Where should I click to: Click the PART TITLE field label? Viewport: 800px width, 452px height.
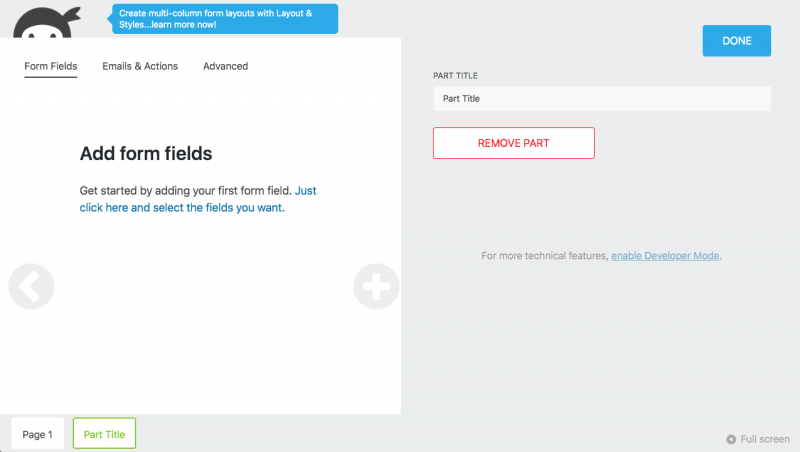(x=457, y=76)
